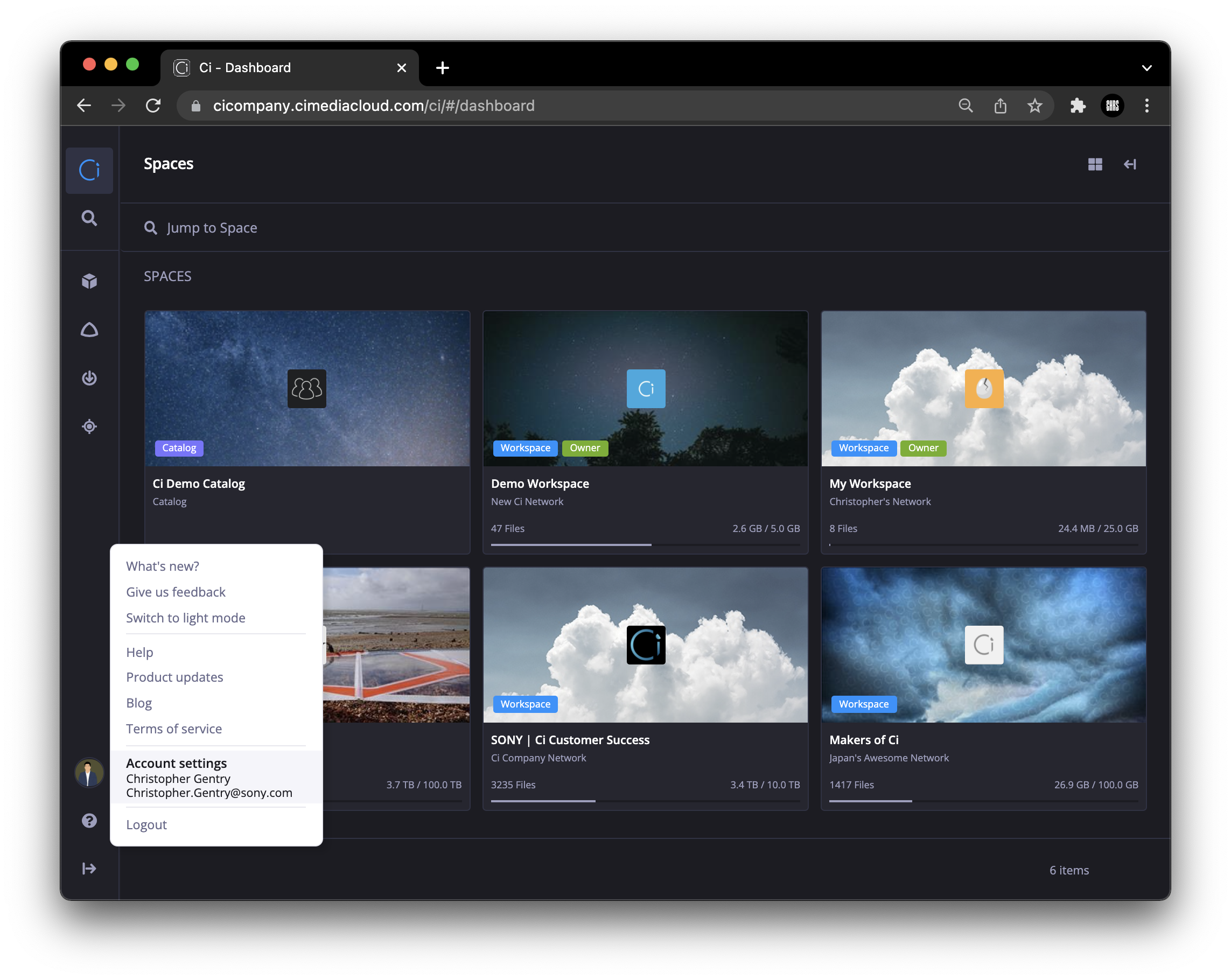The width and height of the screenshot is (1231, 980).
Task: Open the Ci home logo in sidebar
Action: tap(89, 170)
